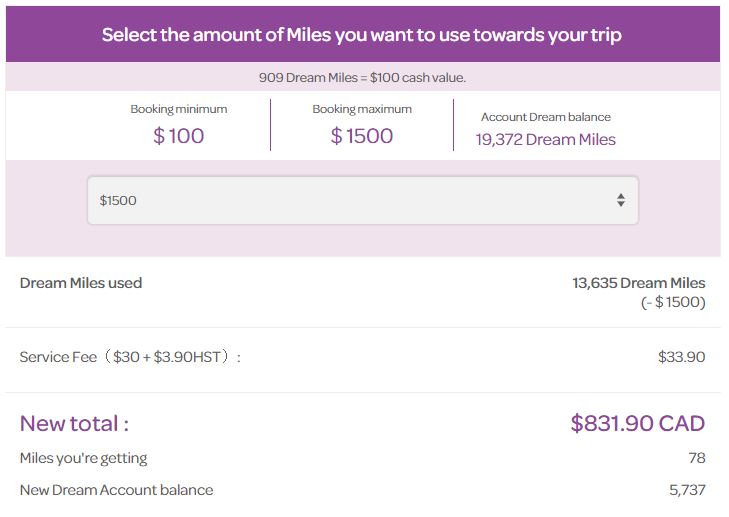Click the 13,635 Dream Miles amount
Image resolution: width=729 pixels, height=517 pixels.
point(638,283)
